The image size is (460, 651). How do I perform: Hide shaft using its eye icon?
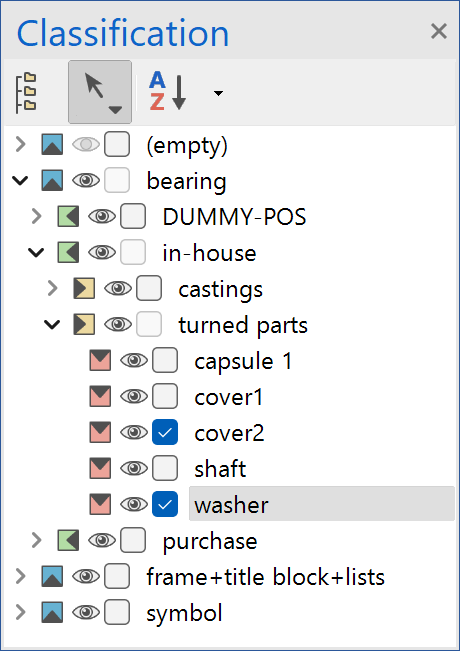[134, 468]
